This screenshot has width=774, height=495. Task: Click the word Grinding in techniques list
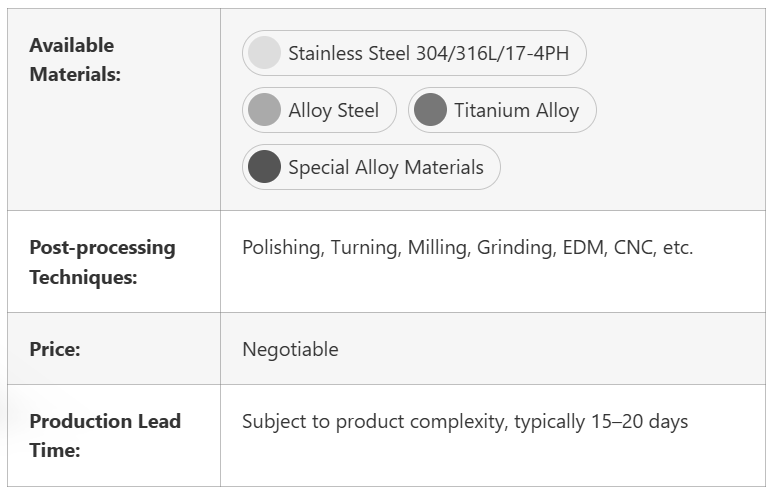tap(513, 247)
